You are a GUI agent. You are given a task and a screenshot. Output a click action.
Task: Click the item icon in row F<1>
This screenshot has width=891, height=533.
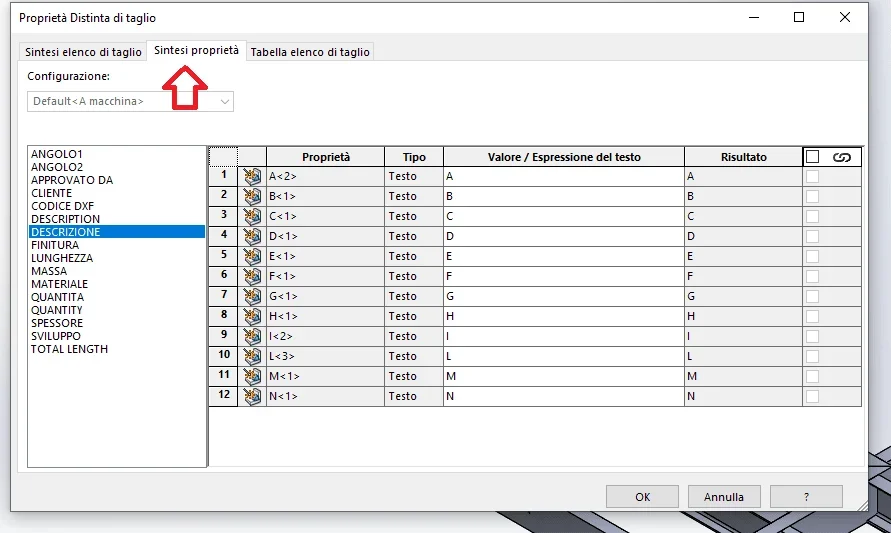[x=252, y=276]
